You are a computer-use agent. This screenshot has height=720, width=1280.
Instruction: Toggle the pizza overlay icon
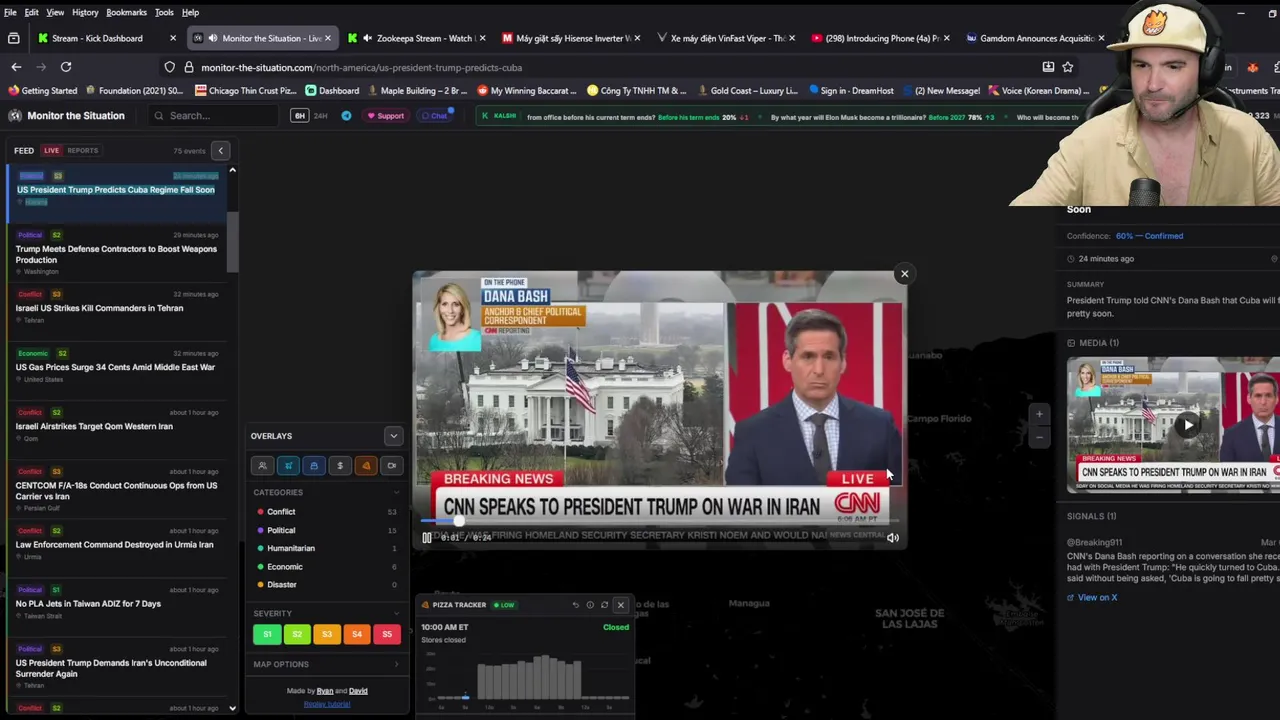click(x=366, y=465)
